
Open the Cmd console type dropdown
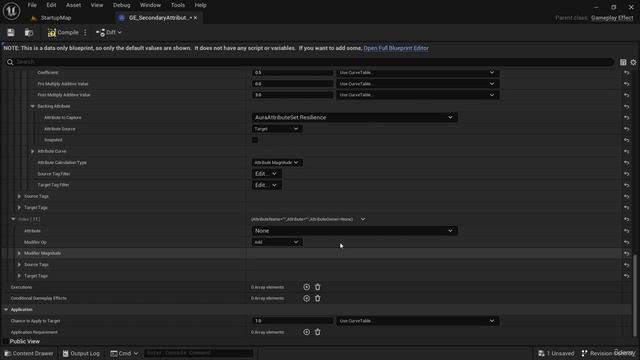click(124, 353)
